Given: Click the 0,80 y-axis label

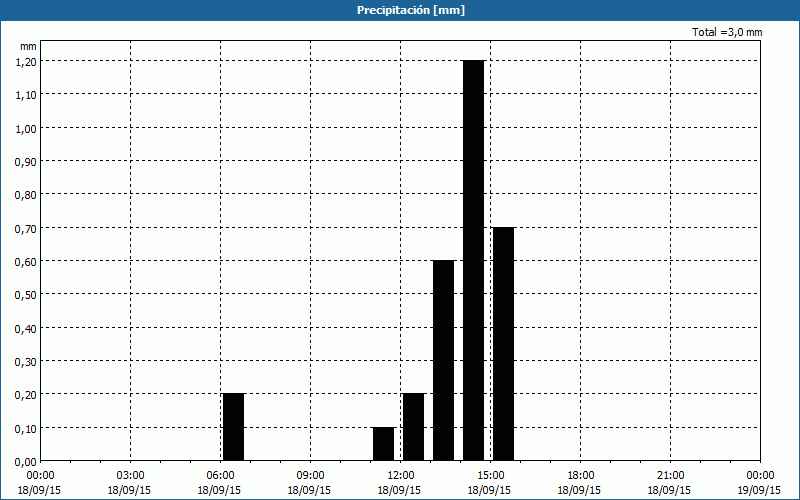Looking at the screenshot, I should 26,194.
